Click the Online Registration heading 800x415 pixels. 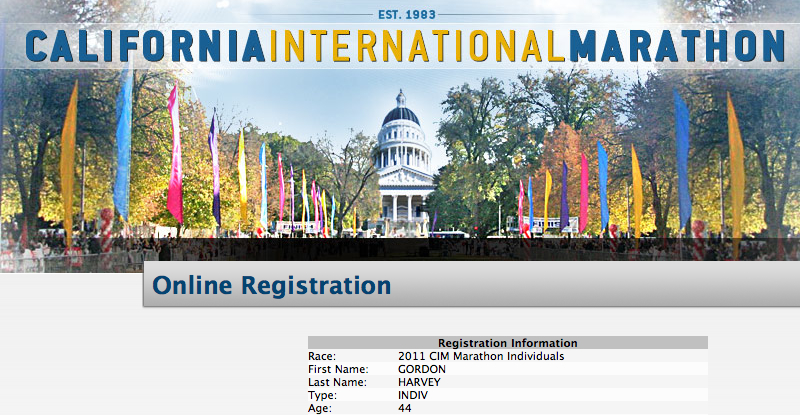[271, 287]
